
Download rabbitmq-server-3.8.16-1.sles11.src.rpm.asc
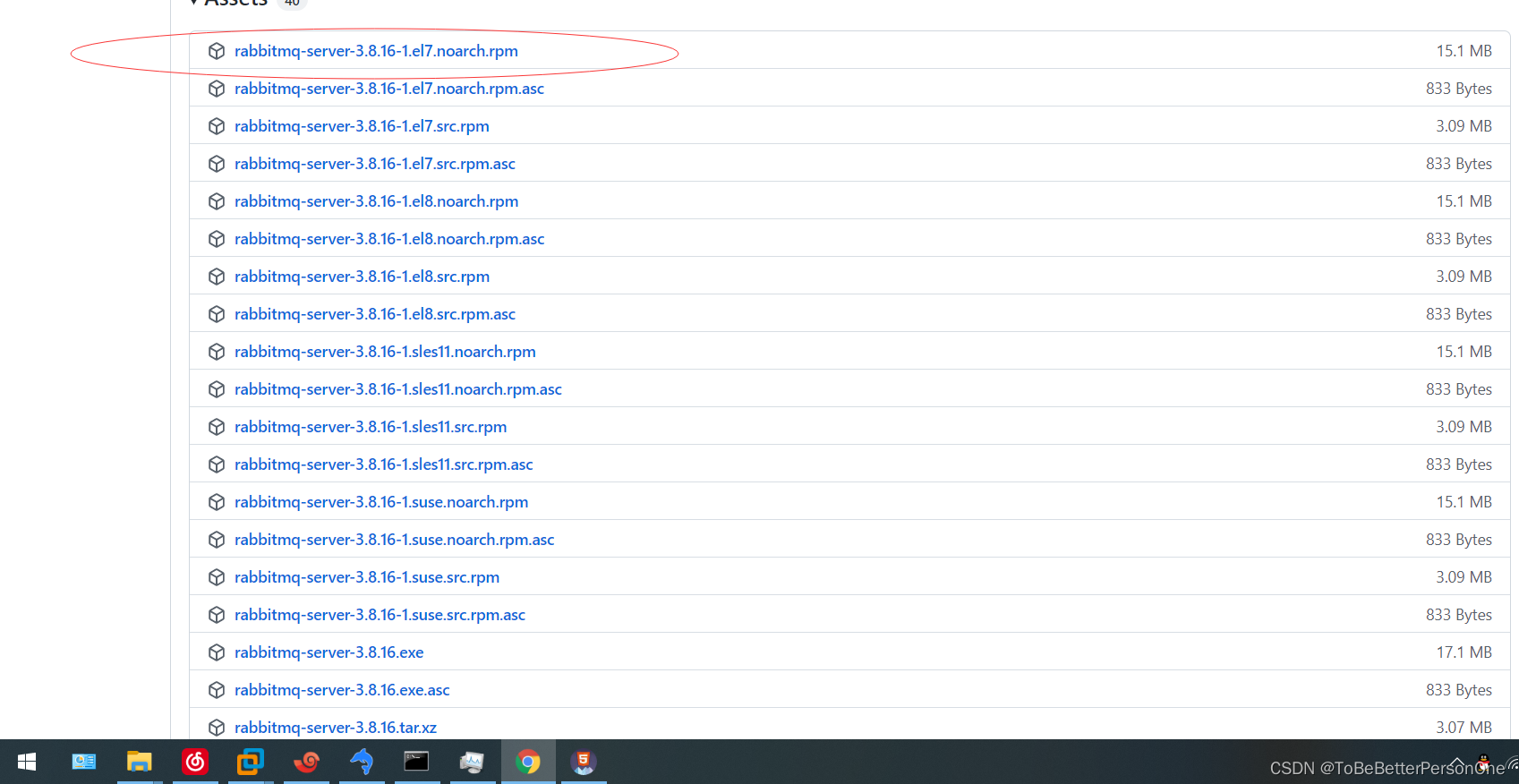click(x=384, y=464)
